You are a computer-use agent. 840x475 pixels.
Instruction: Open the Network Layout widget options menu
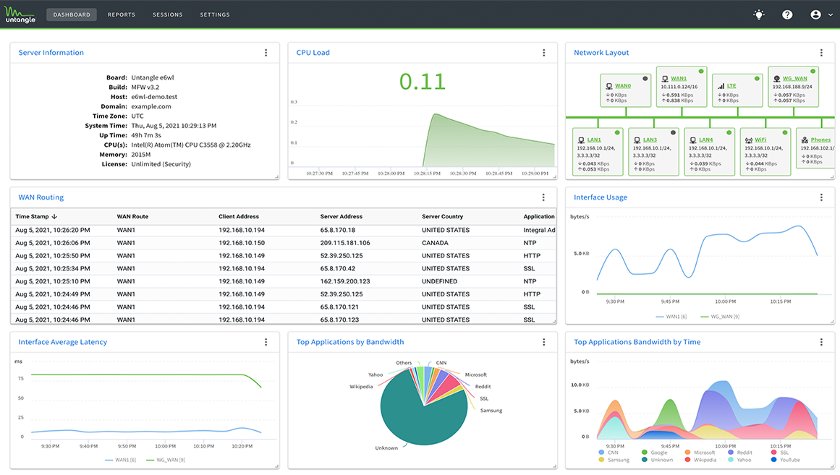(821, 52)
